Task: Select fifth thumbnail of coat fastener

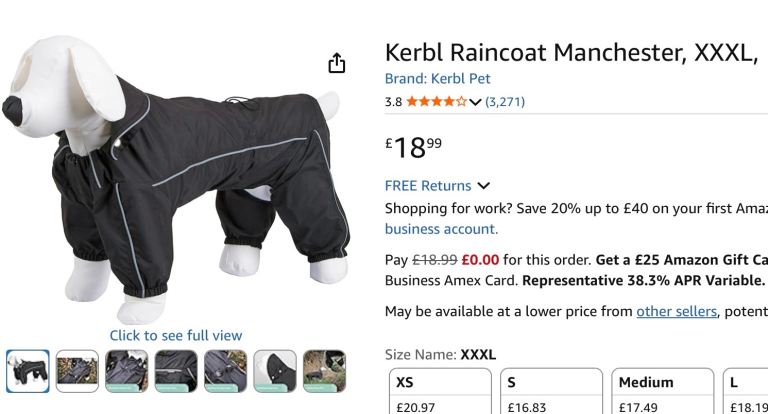Action: 226,371
